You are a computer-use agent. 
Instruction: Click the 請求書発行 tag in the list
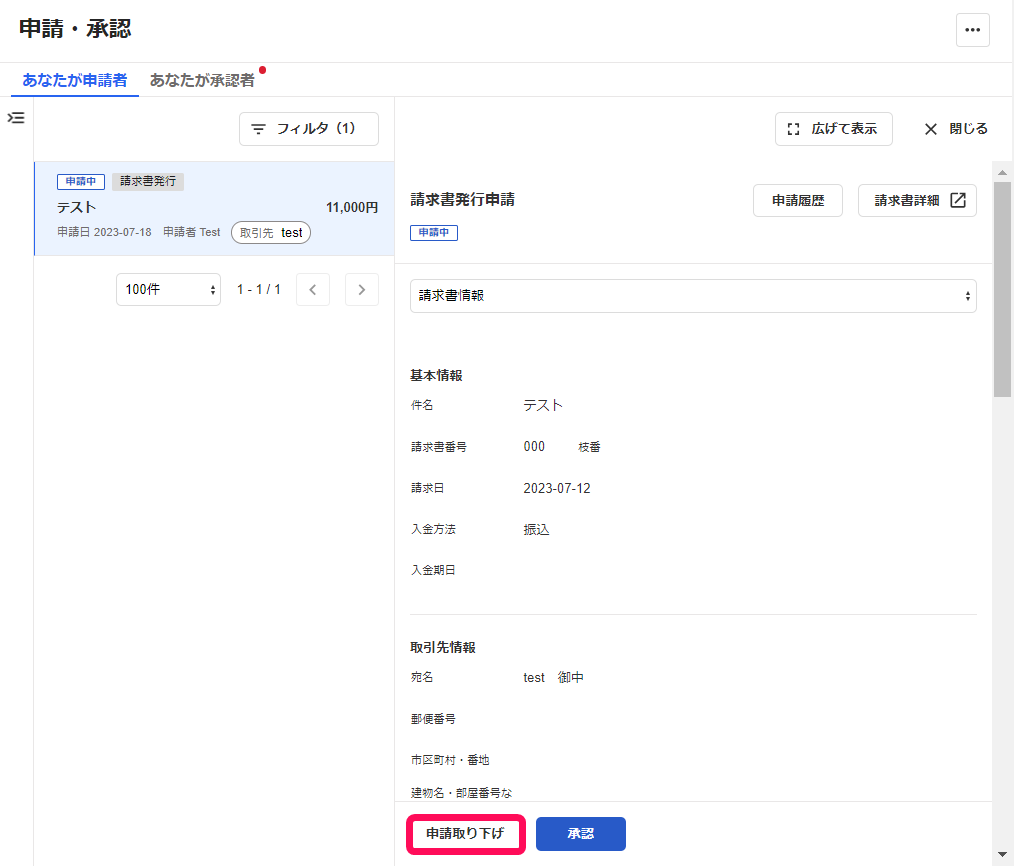[x=148, y=181]
